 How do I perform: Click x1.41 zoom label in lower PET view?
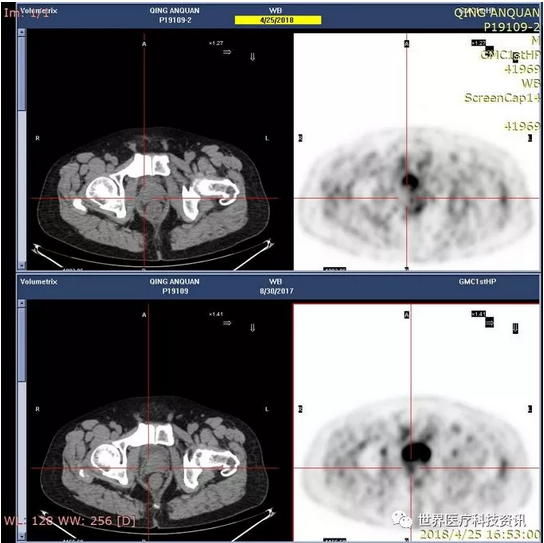tap(478, 314)
